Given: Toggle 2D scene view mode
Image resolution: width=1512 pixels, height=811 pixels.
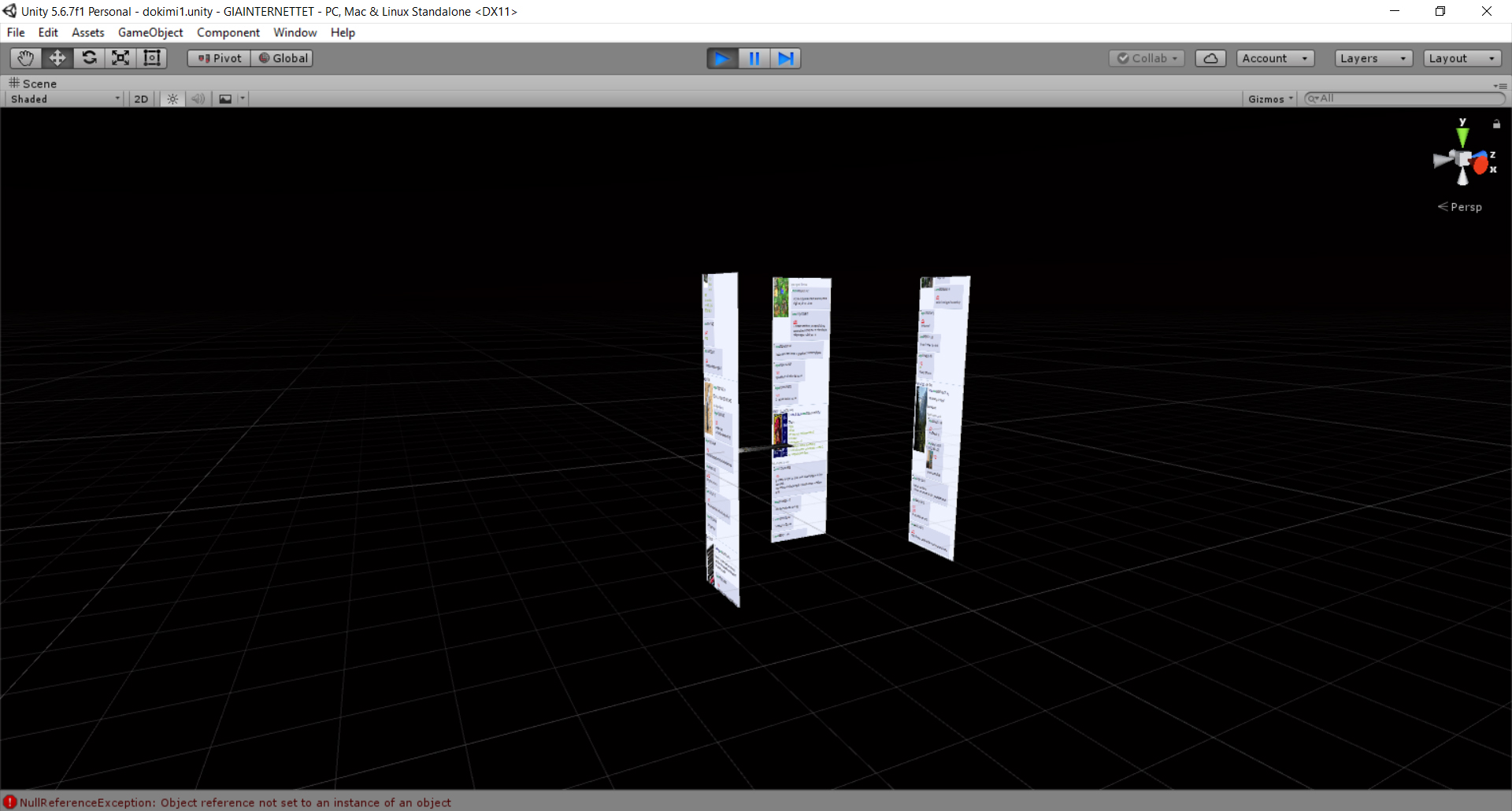Looking at the screenshot, I should (x=141, y=99).
